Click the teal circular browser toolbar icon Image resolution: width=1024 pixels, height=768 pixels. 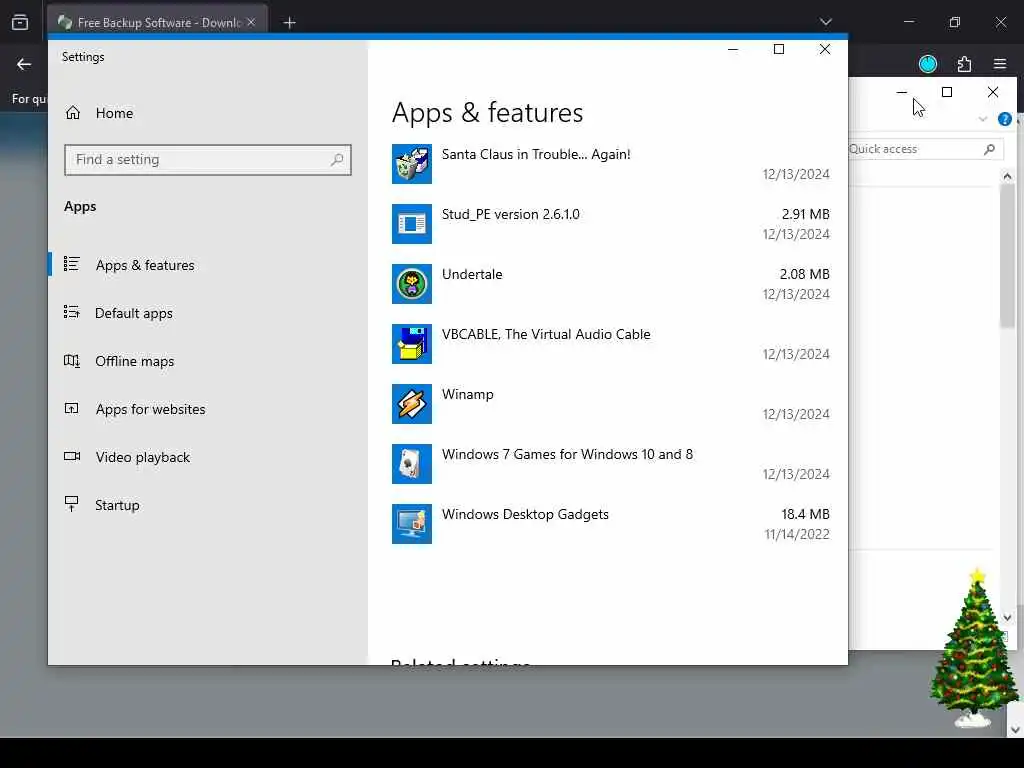[x=928, y=64]
